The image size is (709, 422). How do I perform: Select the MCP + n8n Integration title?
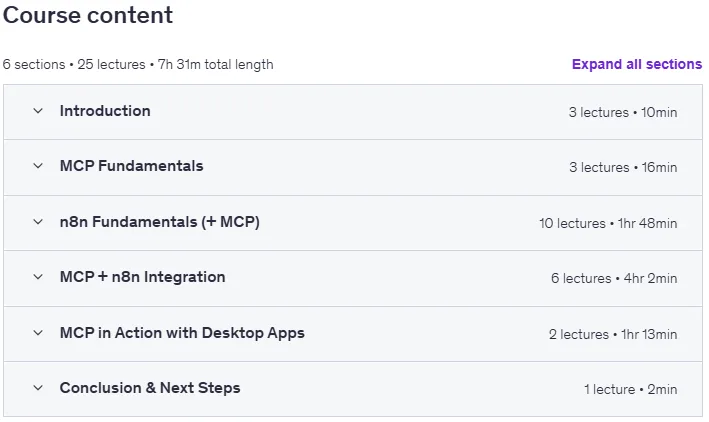coord(142,277)
